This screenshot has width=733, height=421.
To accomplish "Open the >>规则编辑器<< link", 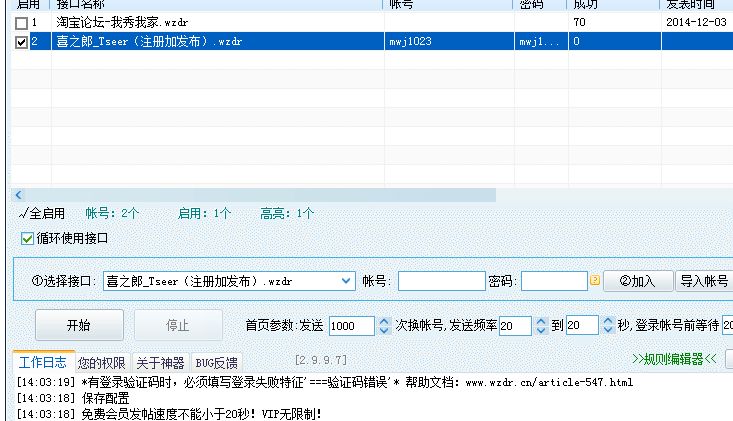I will (674, 358).
